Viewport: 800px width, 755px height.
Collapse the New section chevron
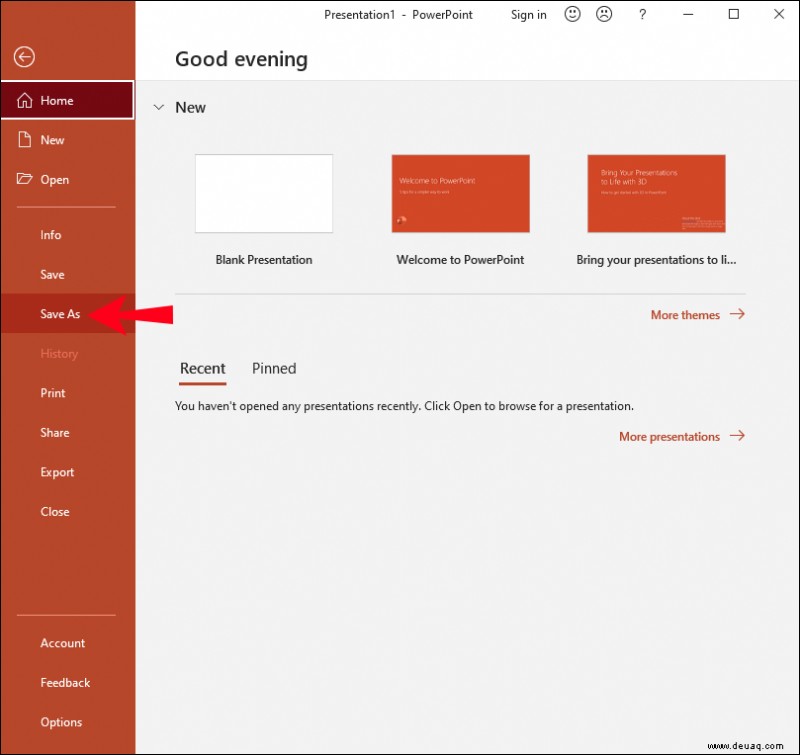(159, 107)
